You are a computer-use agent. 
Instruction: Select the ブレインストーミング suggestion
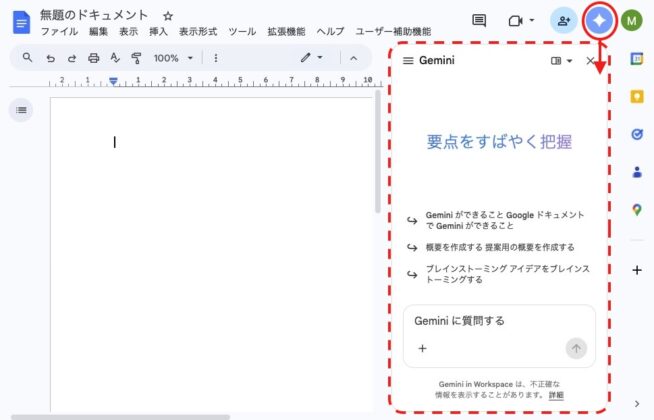(x=498, y=274)
